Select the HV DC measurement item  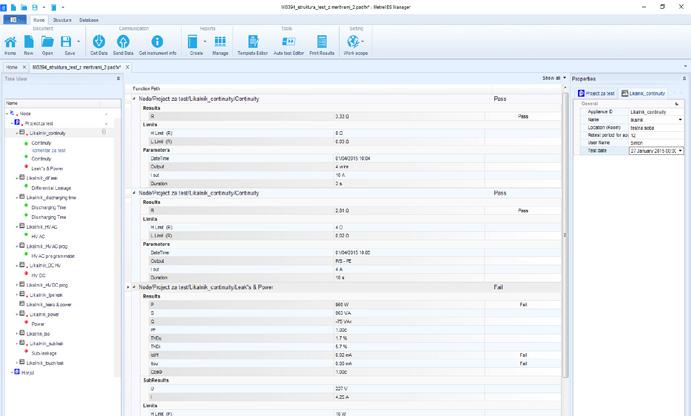point(38,275)
